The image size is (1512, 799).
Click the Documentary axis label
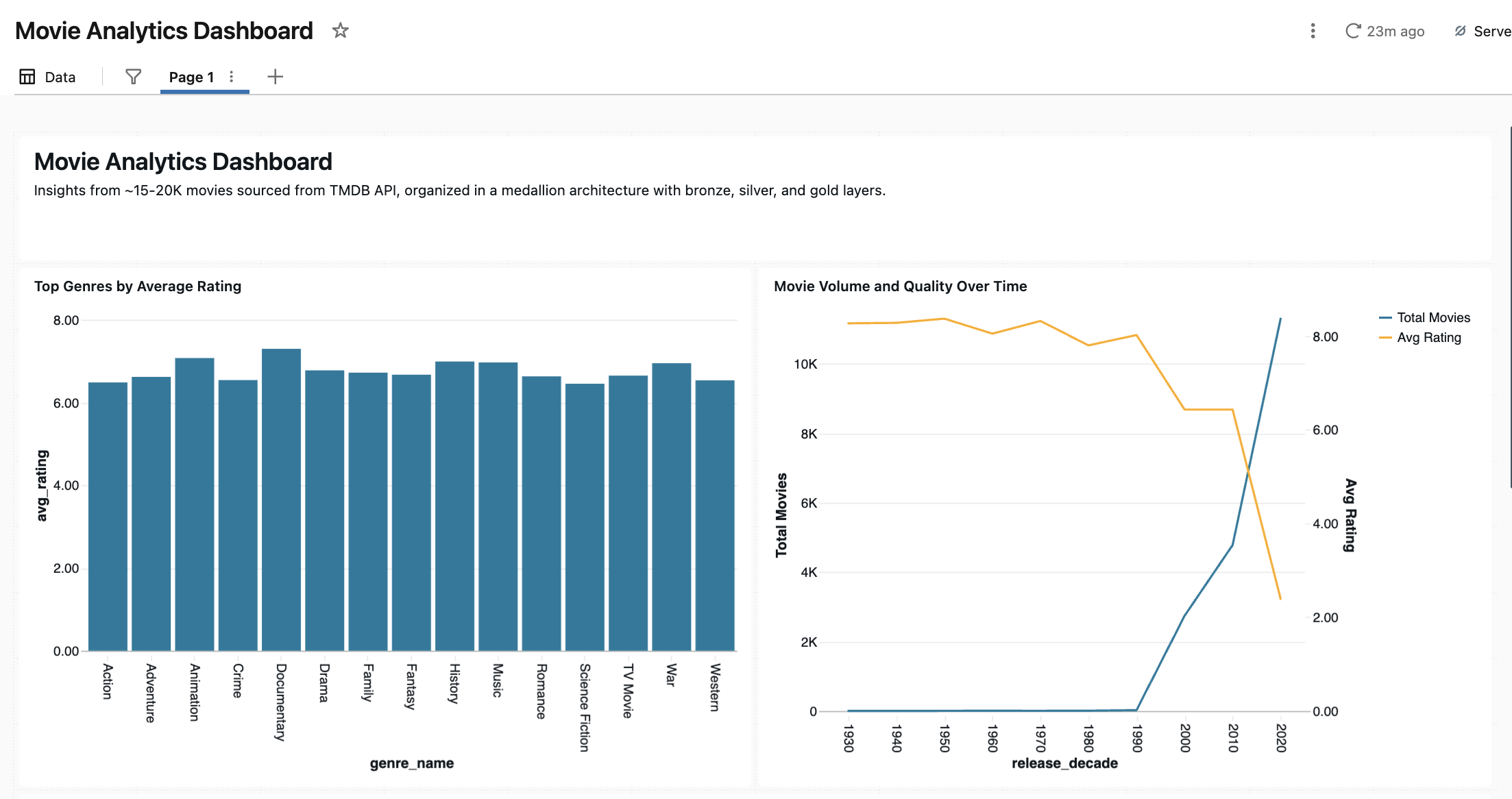281,702
